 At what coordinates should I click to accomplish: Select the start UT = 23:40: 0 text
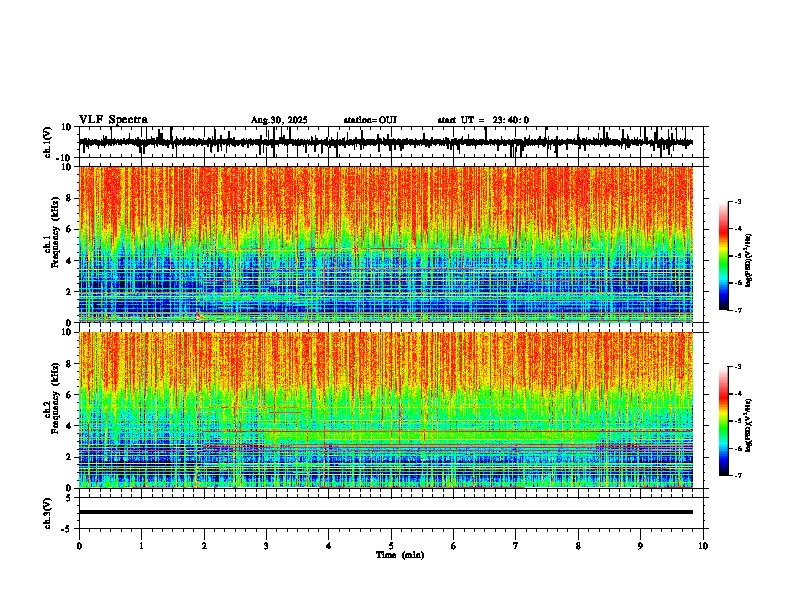pos(483,120)
